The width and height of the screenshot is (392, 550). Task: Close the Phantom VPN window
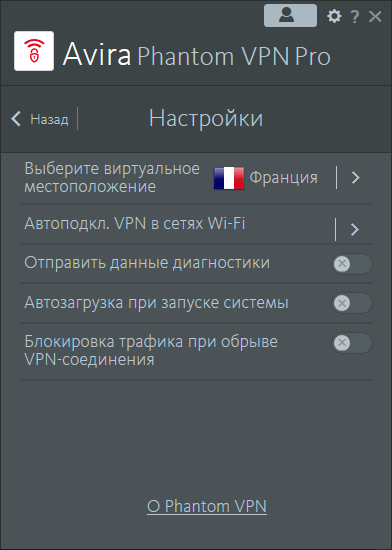click(375, 16)
